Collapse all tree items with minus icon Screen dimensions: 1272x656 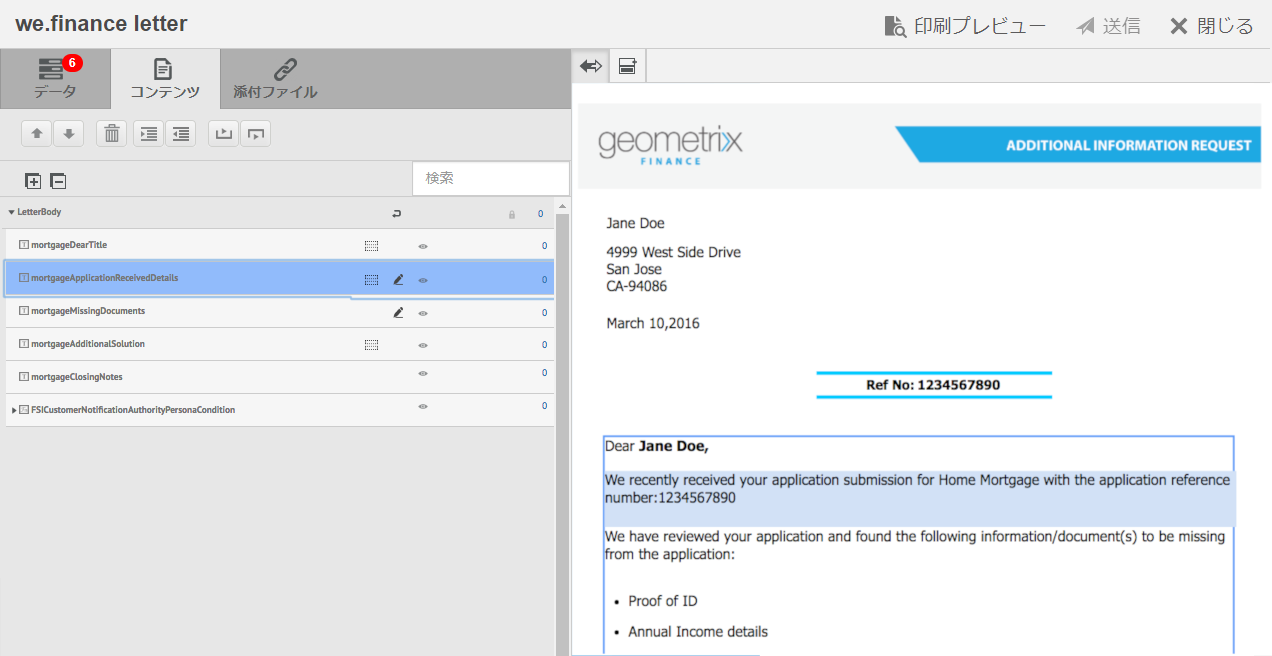point(58,181)
